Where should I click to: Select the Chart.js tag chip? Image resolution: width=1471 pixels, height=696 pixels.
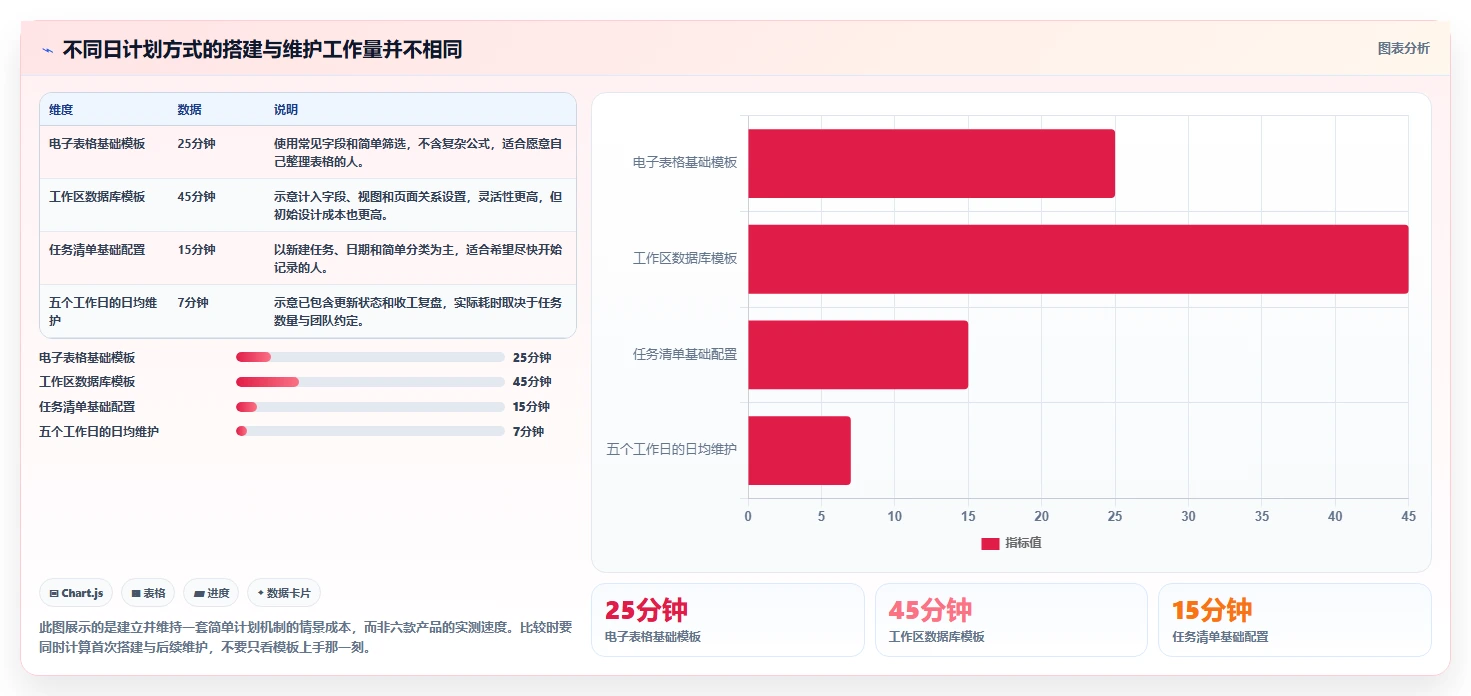point(76,593)
